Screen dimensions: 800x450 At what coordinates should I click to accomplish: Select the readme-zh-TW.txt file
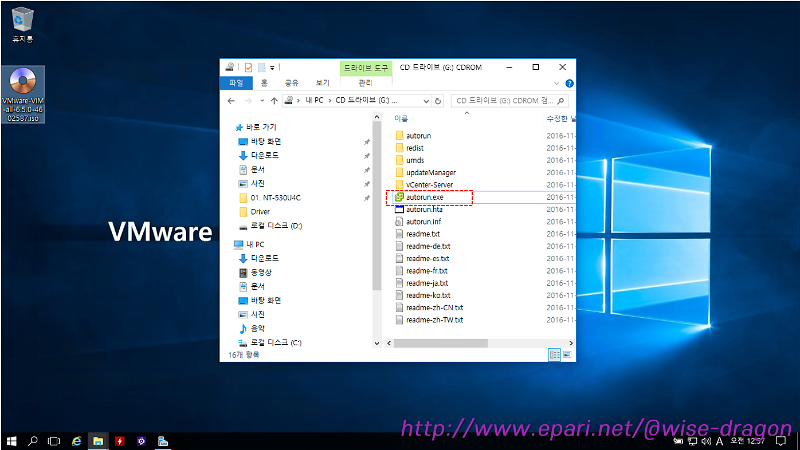coord(434,320)
